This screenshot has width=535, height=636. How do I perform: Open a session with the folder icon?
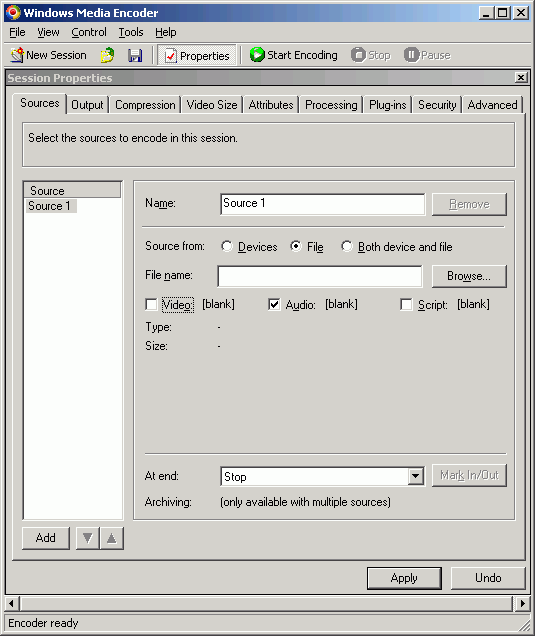pos(107,55)
